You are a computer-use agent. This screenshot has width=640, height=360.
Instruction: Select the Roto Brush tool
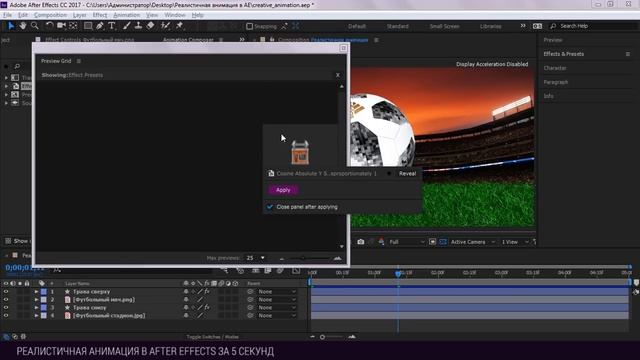[x=165, y=26]
